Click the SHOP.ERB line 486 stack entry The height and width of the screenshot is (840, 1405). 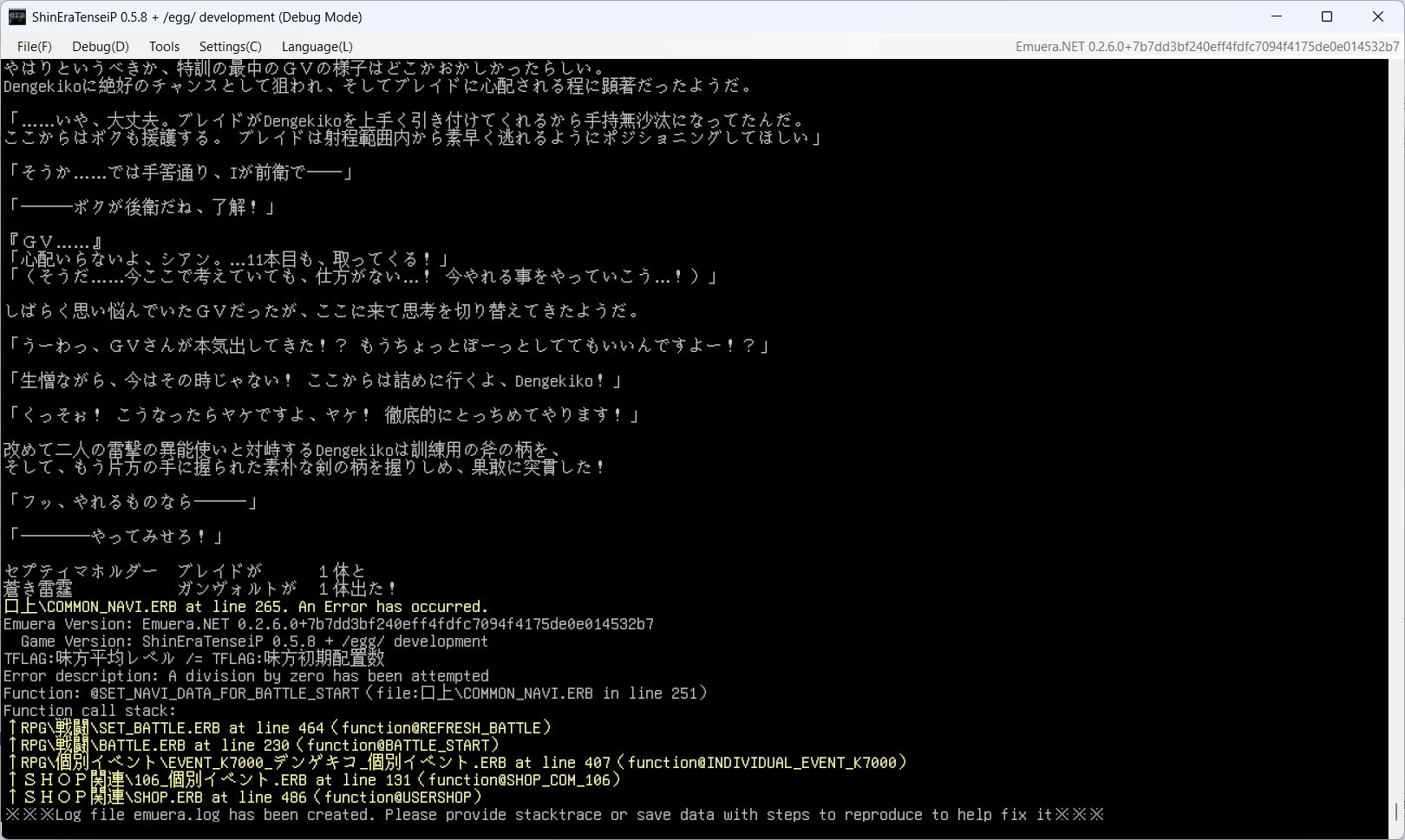pyautogui.click(x=244, y=798)
